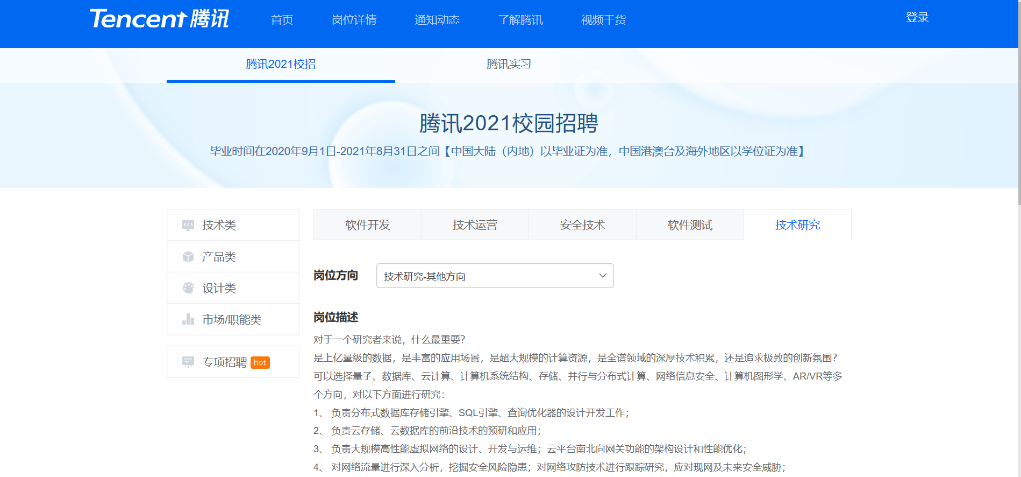Select 设计类 in the sidebar
This screenshot has width=1021, height=477.
pos(233,288)
